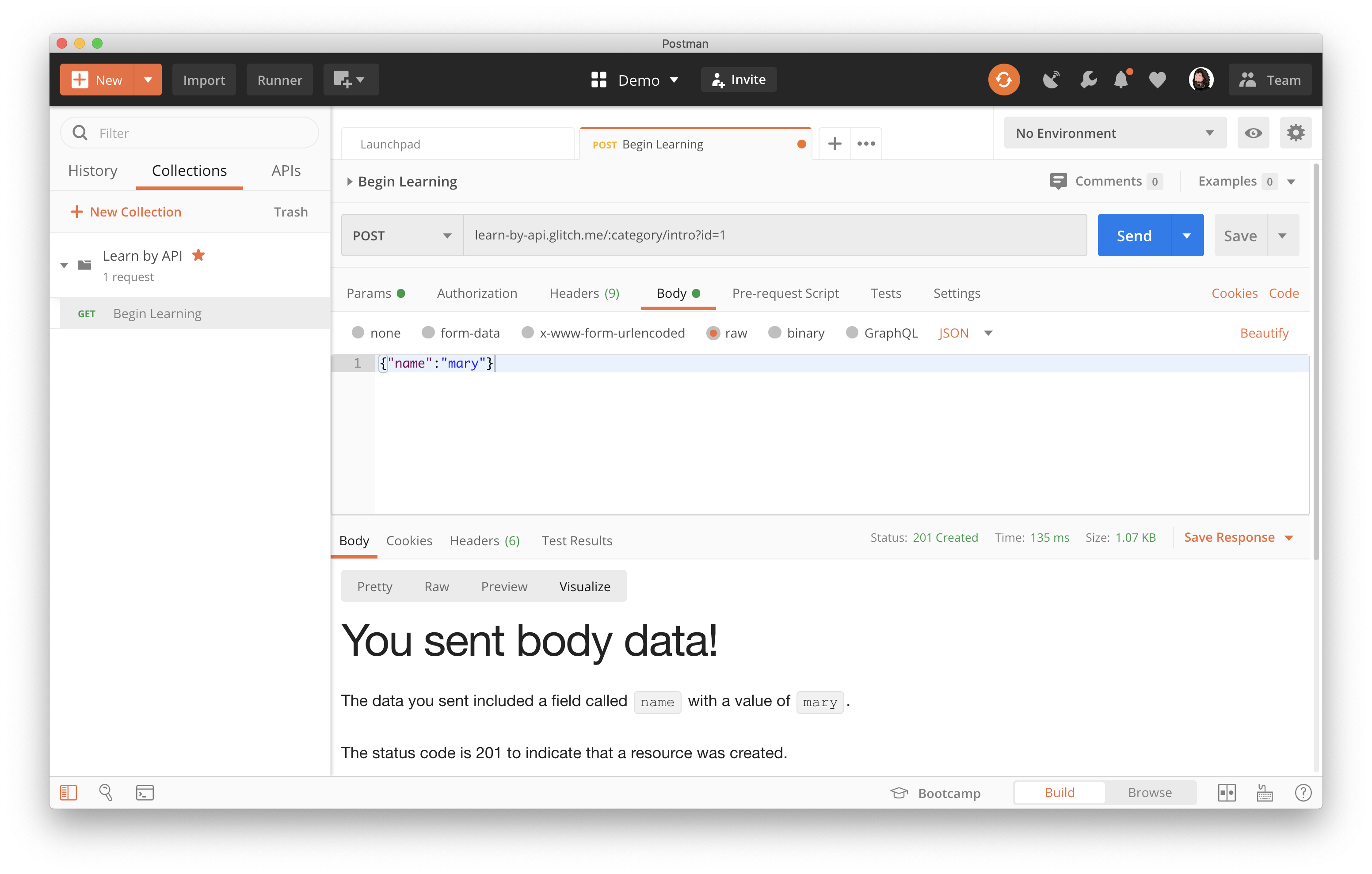This screenshot has width=1372, height=874.
Task: Open the No Environment dropdown
Action: (x=1115, y=133)
